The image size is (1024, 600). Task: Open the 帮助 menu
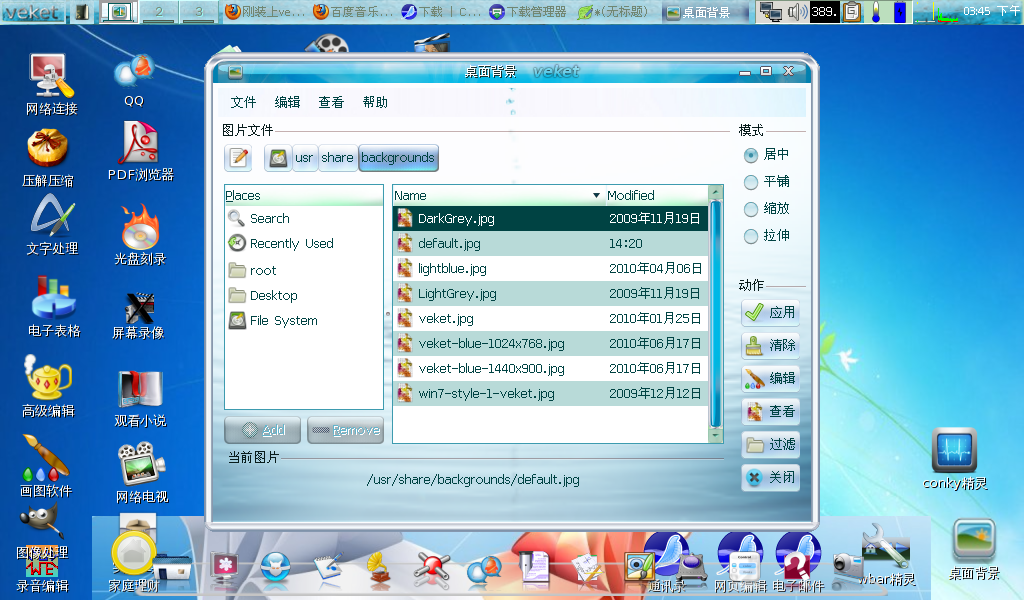point(376,103)
